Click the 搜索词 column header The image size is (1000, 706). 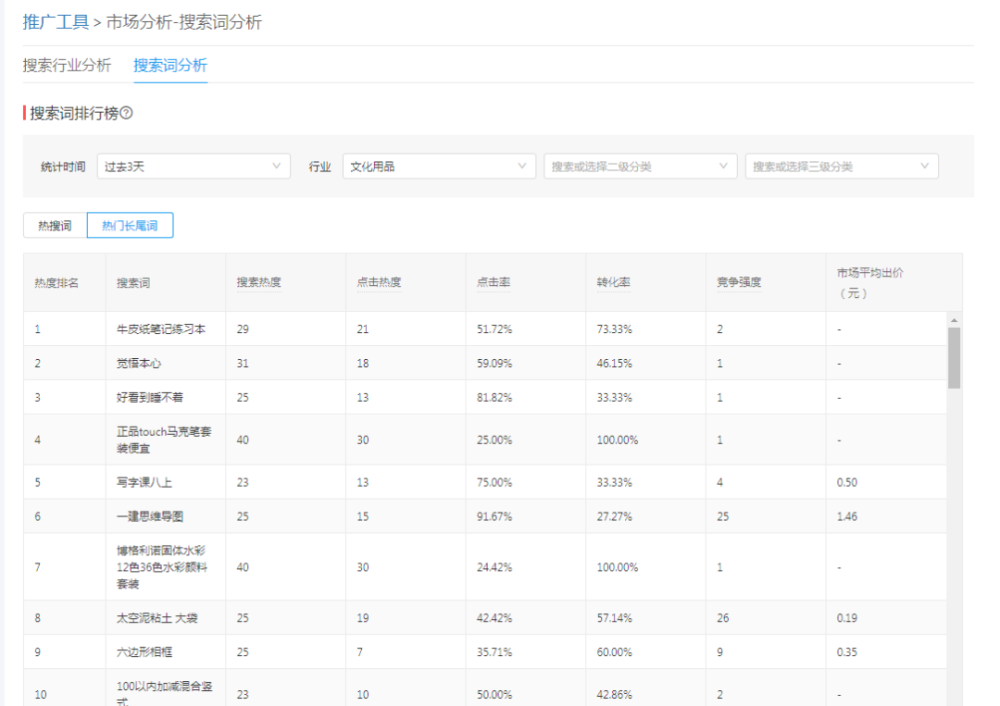point(133,283)
